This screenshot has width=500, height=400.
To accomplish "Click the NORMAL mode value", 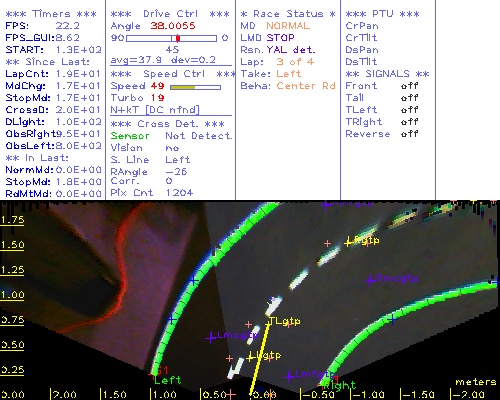I will point(288,26).
